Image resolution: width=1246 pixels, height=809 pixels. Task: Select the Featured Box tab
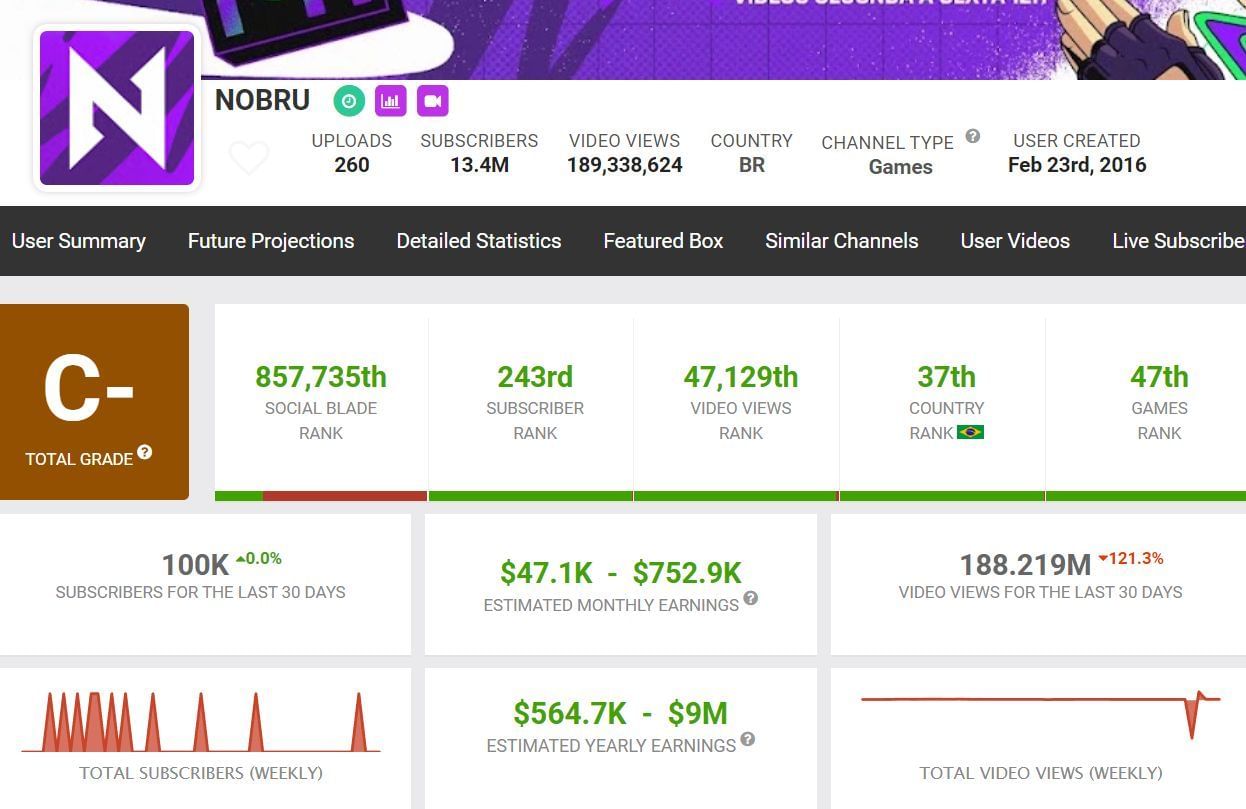coord(663,241)
